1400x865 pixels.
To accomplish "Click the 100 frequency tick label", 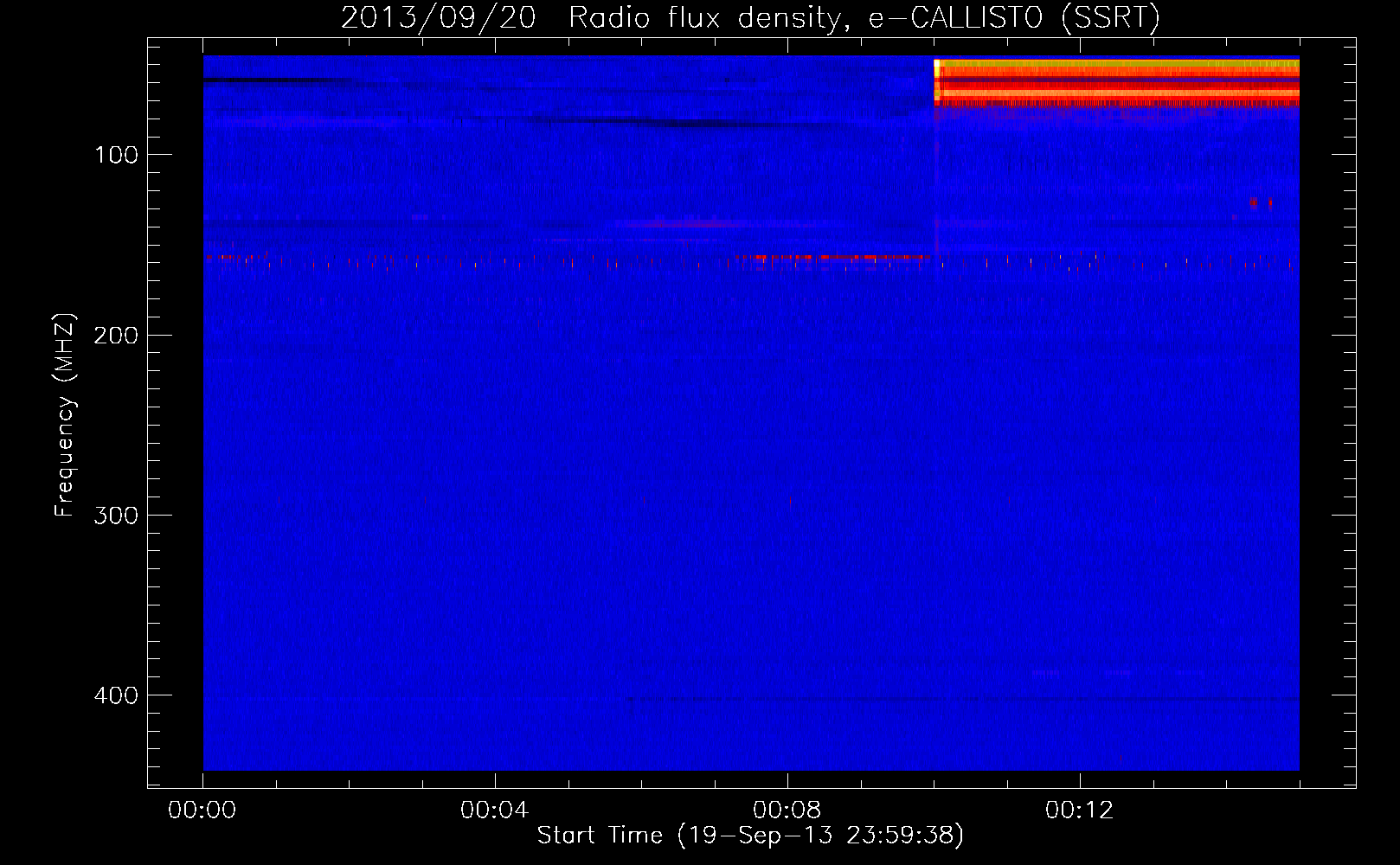I will (117, 155).
